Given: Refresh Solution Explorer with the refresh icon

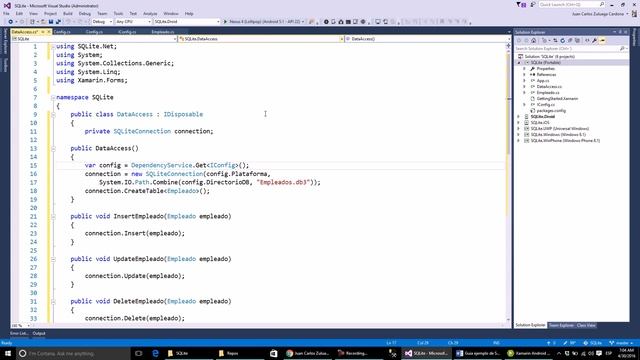Looking at the screenshot, I should (562, 40).
